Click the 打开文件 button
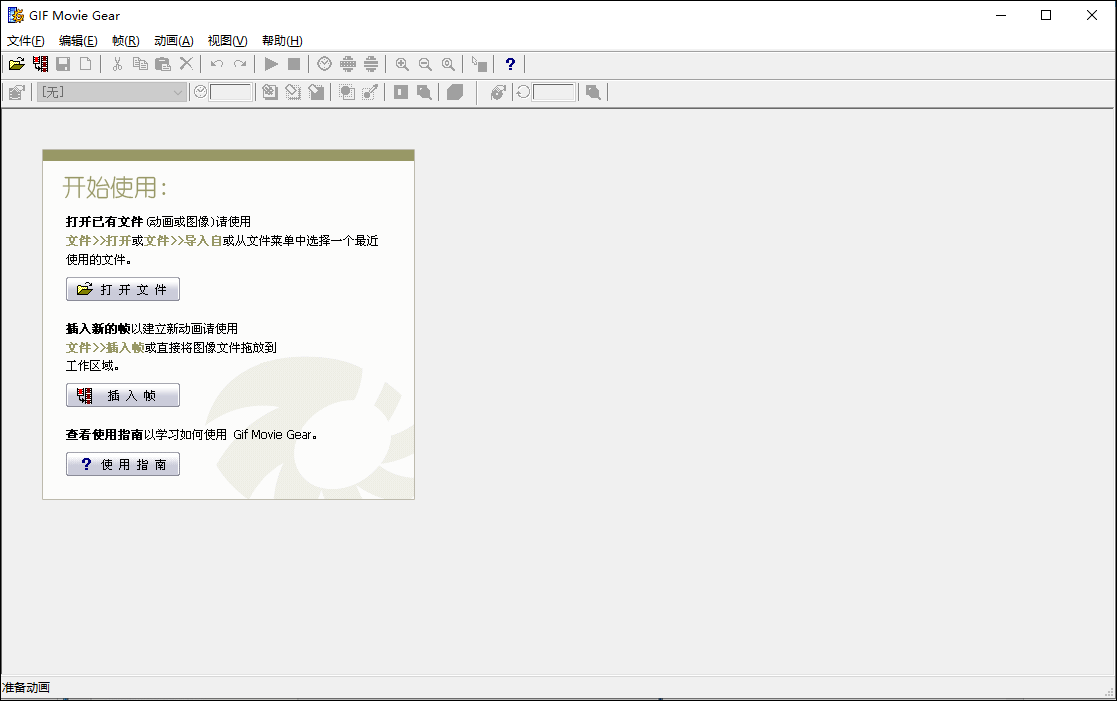Screen dimensions: 1117x701 123,289
